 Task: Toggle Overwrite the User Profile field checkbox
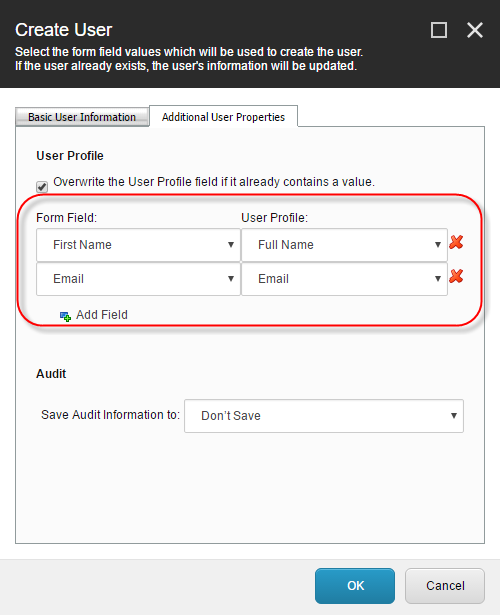point(42,186)
